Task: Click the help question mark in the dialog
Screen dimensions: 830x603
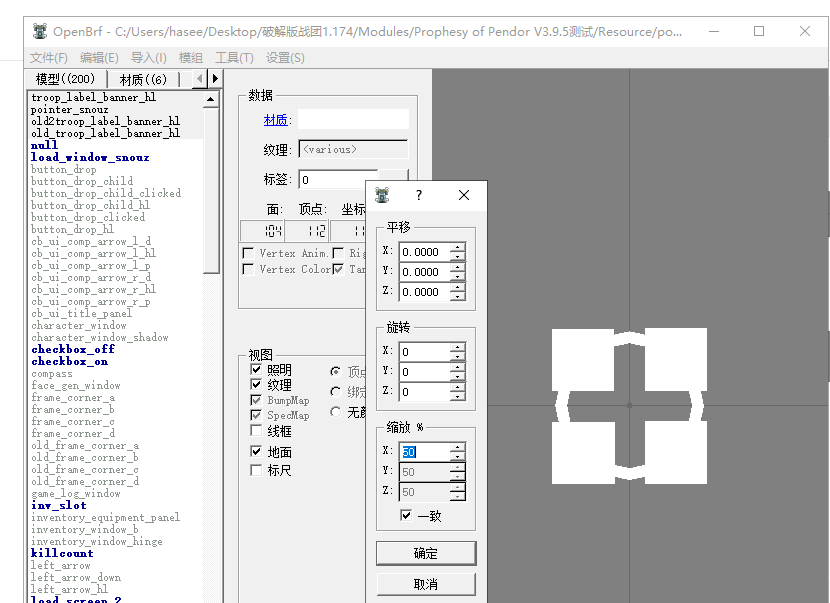Action: [419, 195]
